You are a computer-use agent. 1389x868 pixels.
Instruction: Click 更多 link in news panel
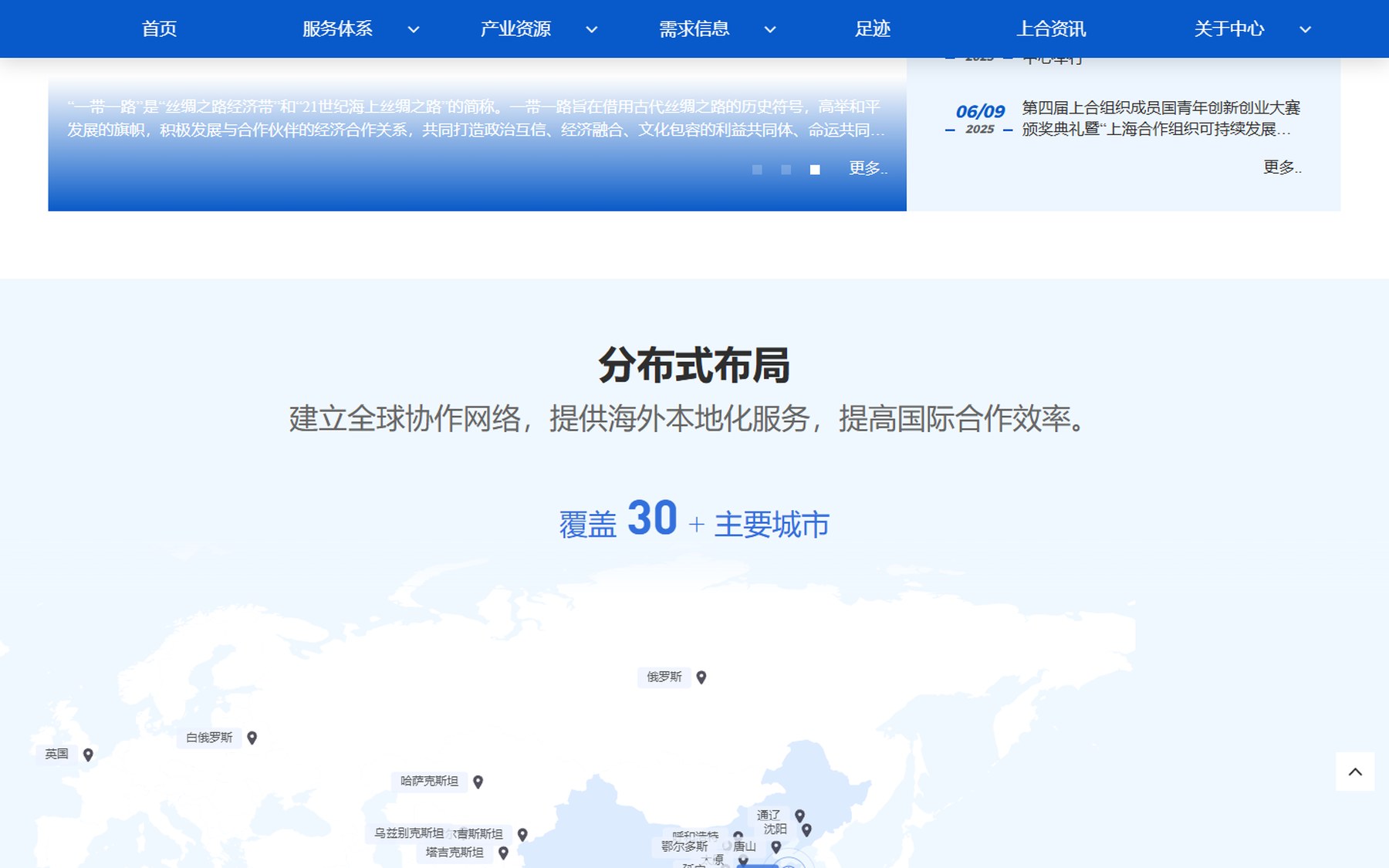tap(1282, 167)
